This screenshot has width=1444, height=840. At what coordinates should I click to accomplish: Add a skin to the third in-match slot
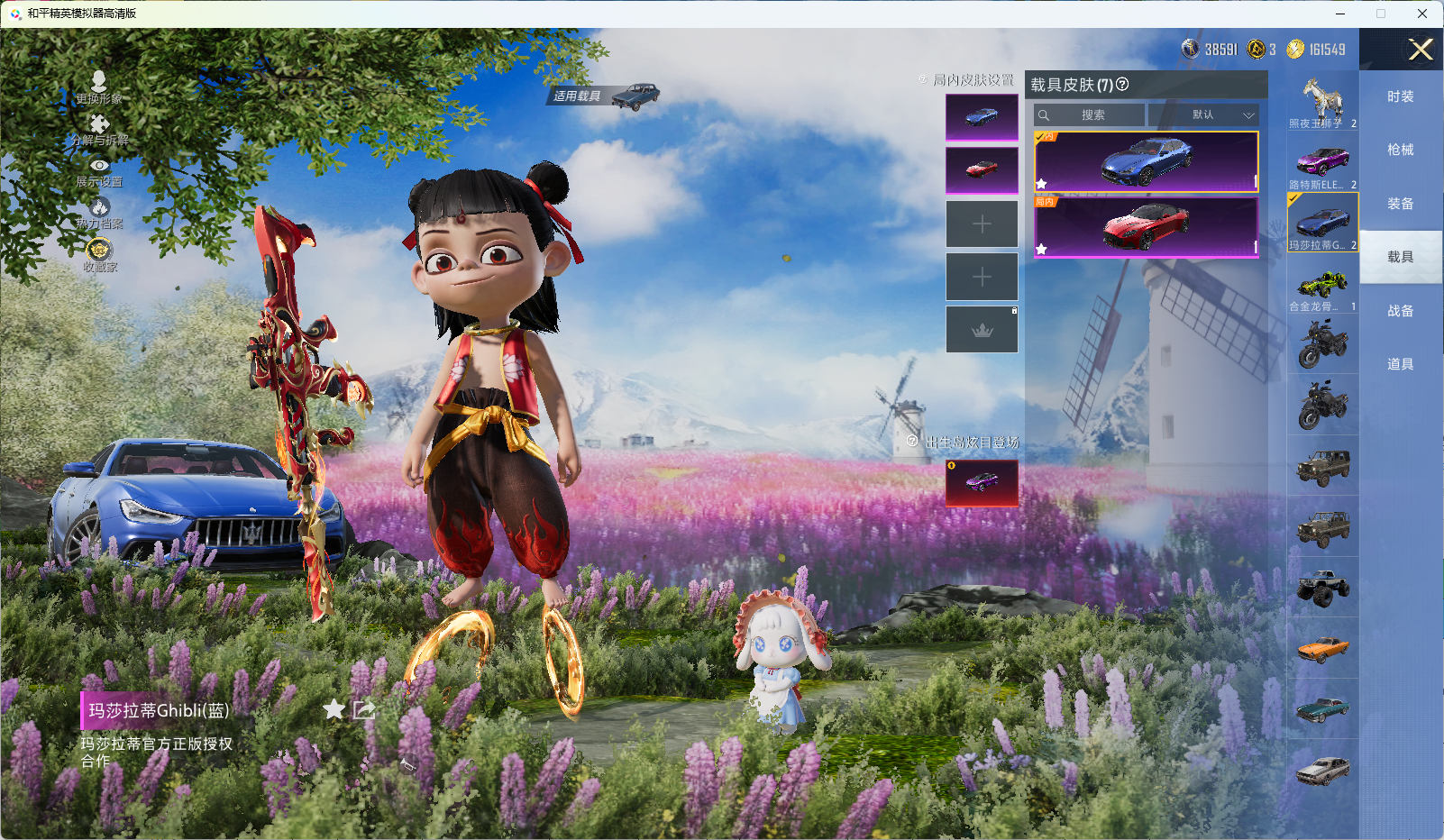[x=982, y=224]
